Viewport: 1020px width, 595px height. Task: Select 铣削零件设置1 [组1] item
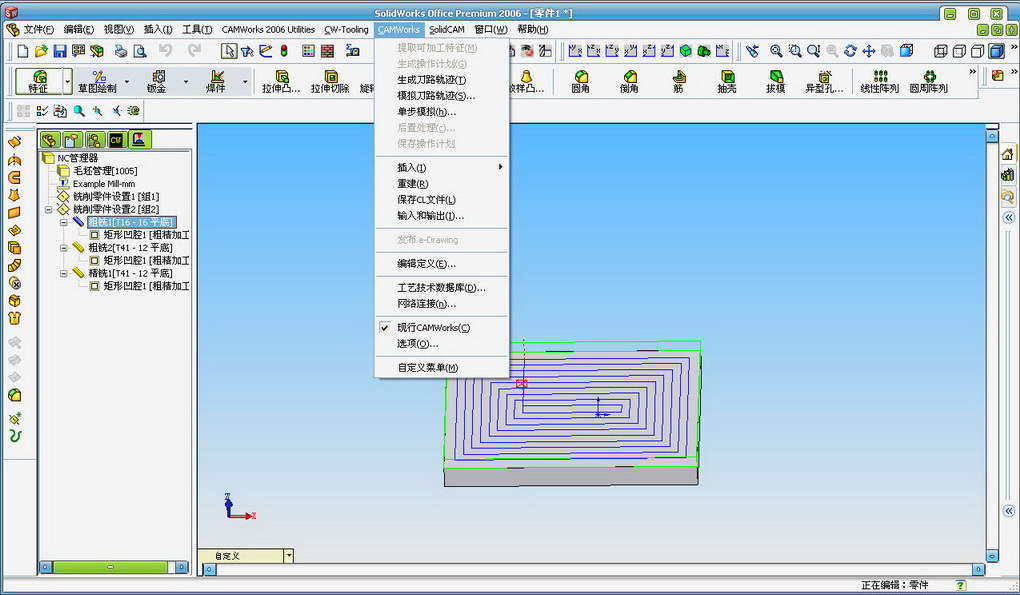tap(116, 196)
